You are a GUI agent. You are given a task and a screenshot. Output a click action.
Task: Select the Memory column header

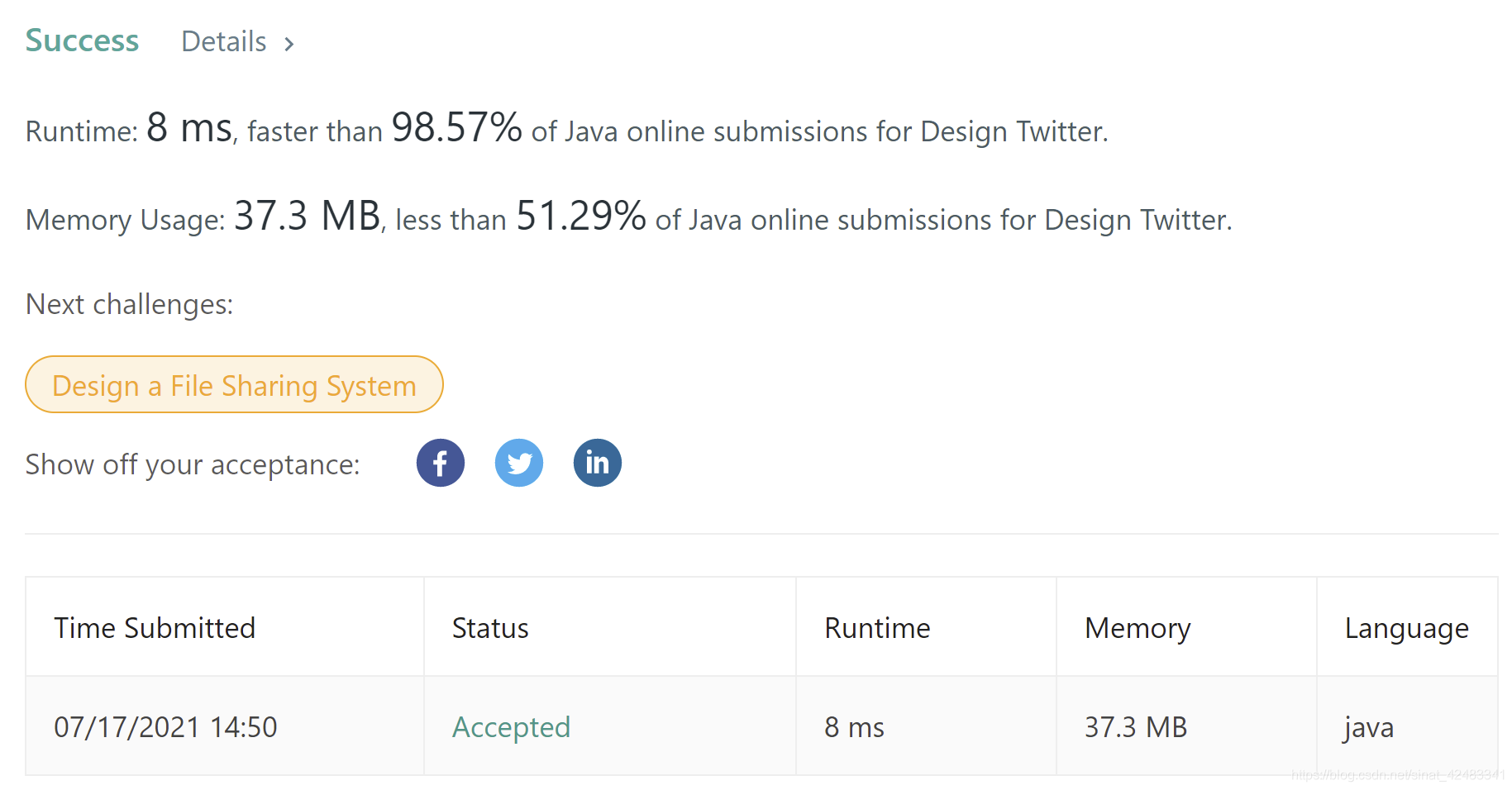pyautogui.click(x=1137, y=627)
